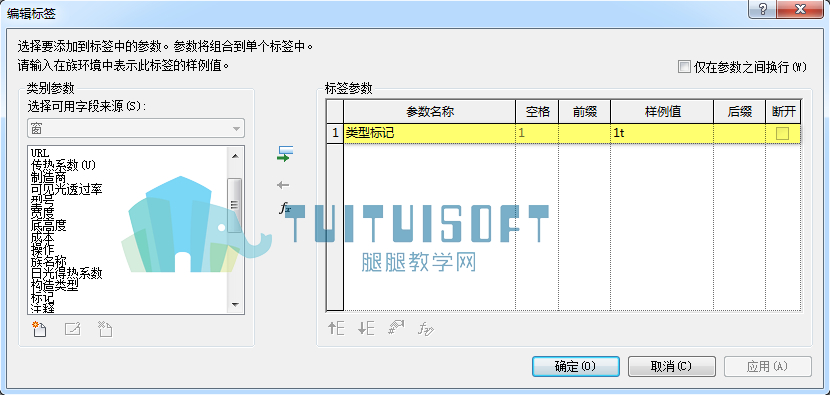The width and height of the screenshot is (830, 395).
Task: Click the edit units format icon
Action: [x=396, y=328]
